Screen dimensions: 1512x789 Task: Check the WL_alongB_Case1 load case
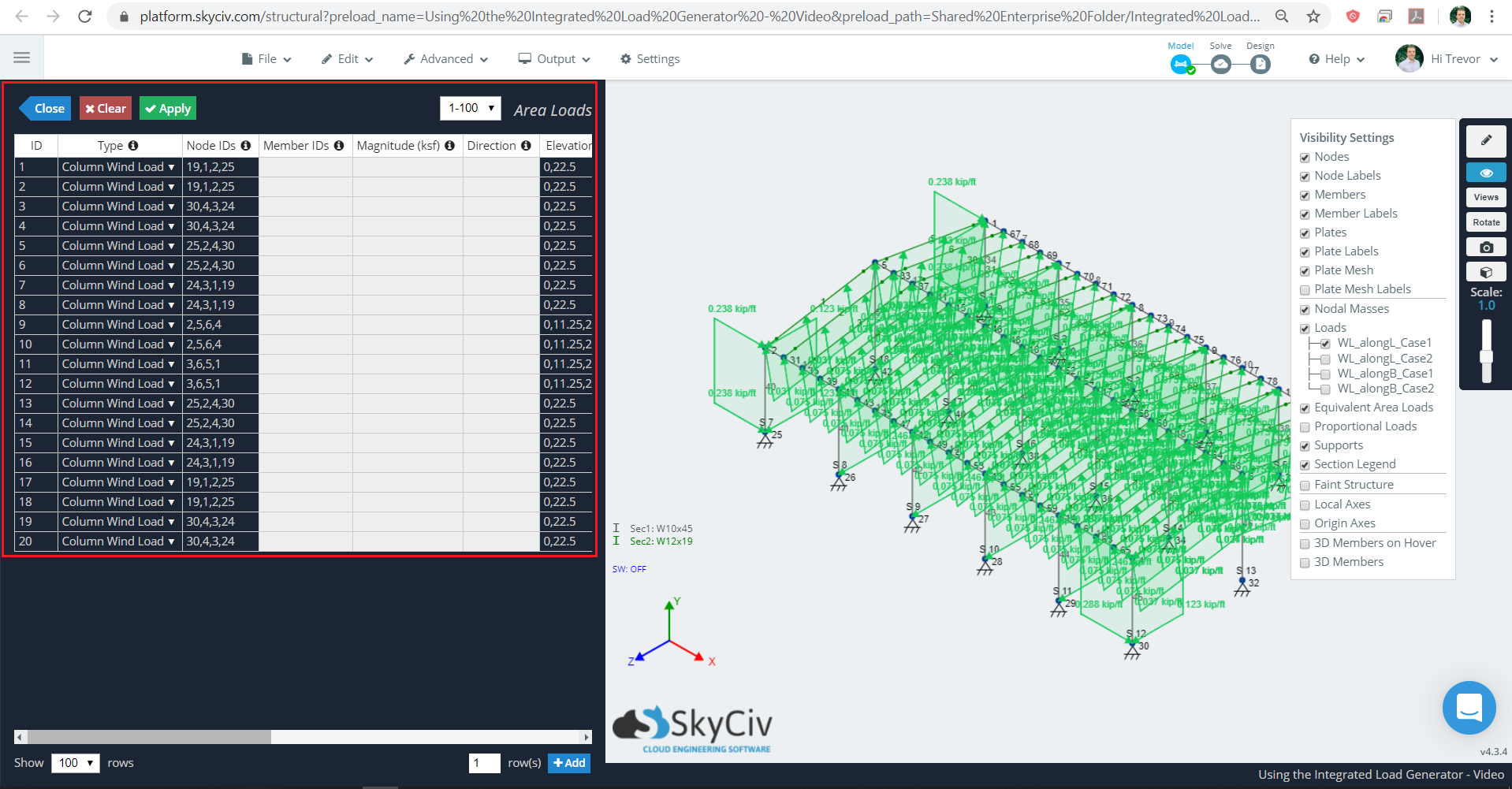coord(1324,374)
